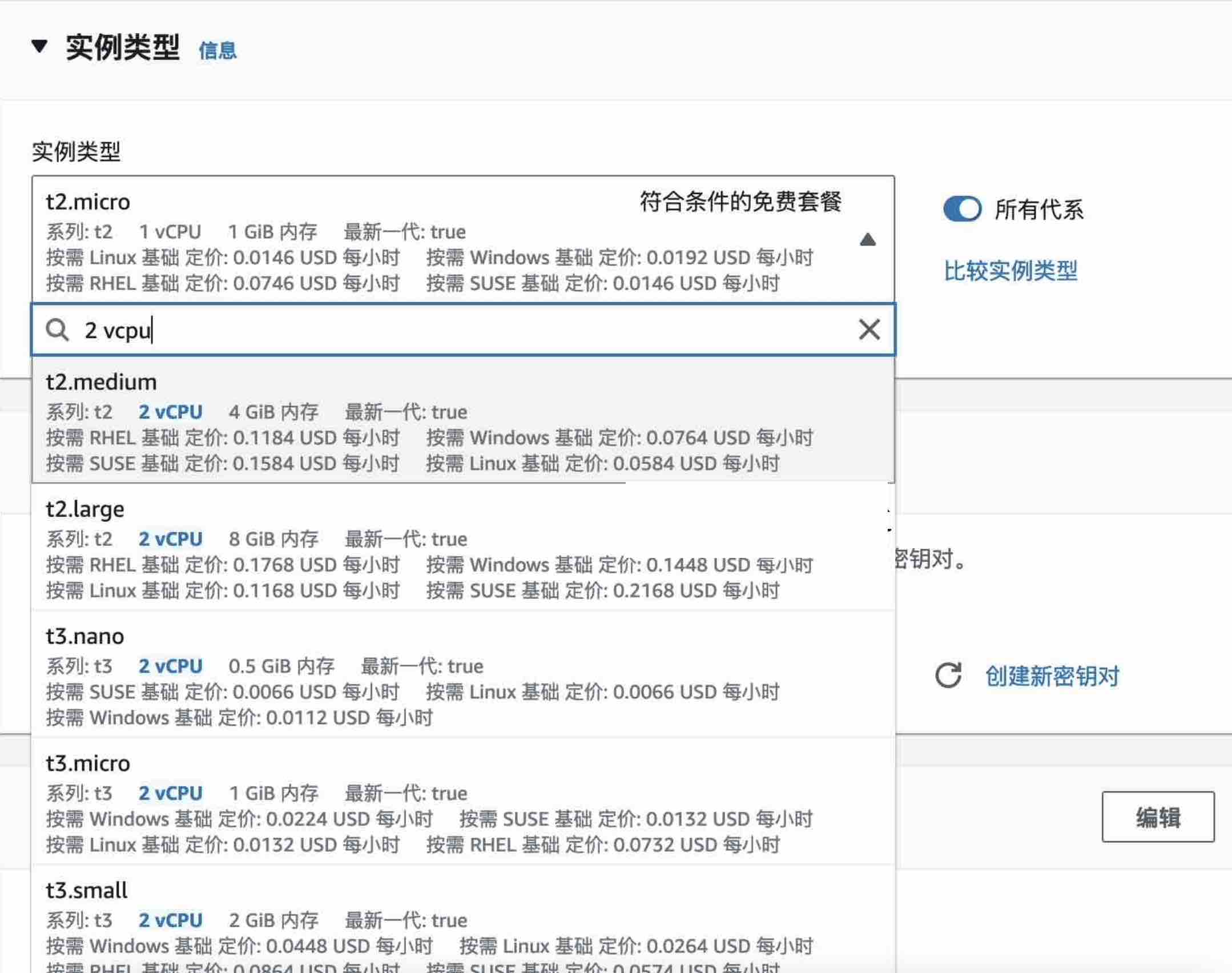The width and height of the screenshot is (1232, 973).
Task: Open the 创建新密钥对 link
Action: click(1052, 676)
